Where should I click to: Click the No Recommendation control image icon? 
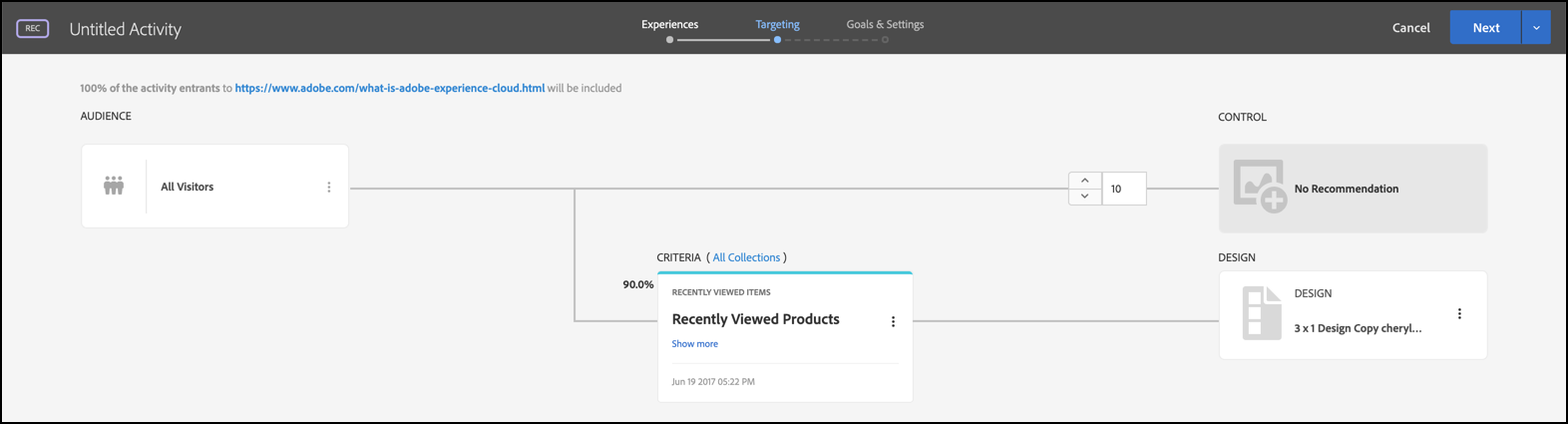(1259, 187)
